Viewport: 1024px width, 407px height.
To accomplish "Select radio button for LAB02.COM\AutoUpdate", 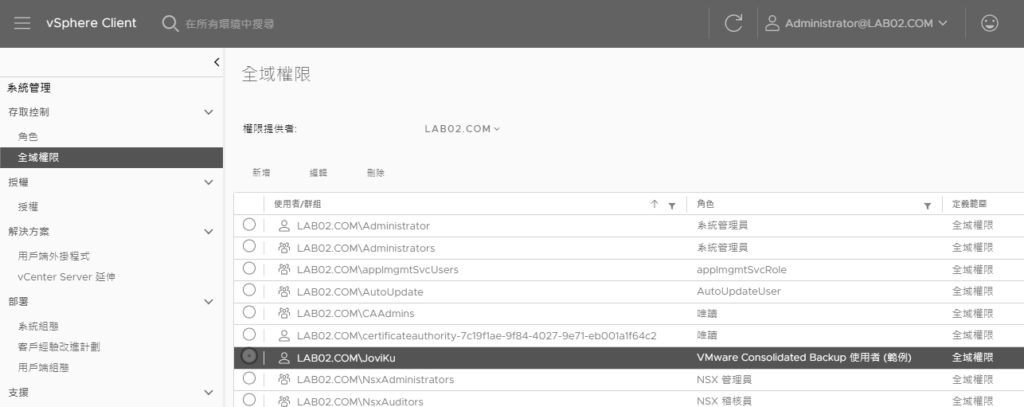I will (249, 290).
